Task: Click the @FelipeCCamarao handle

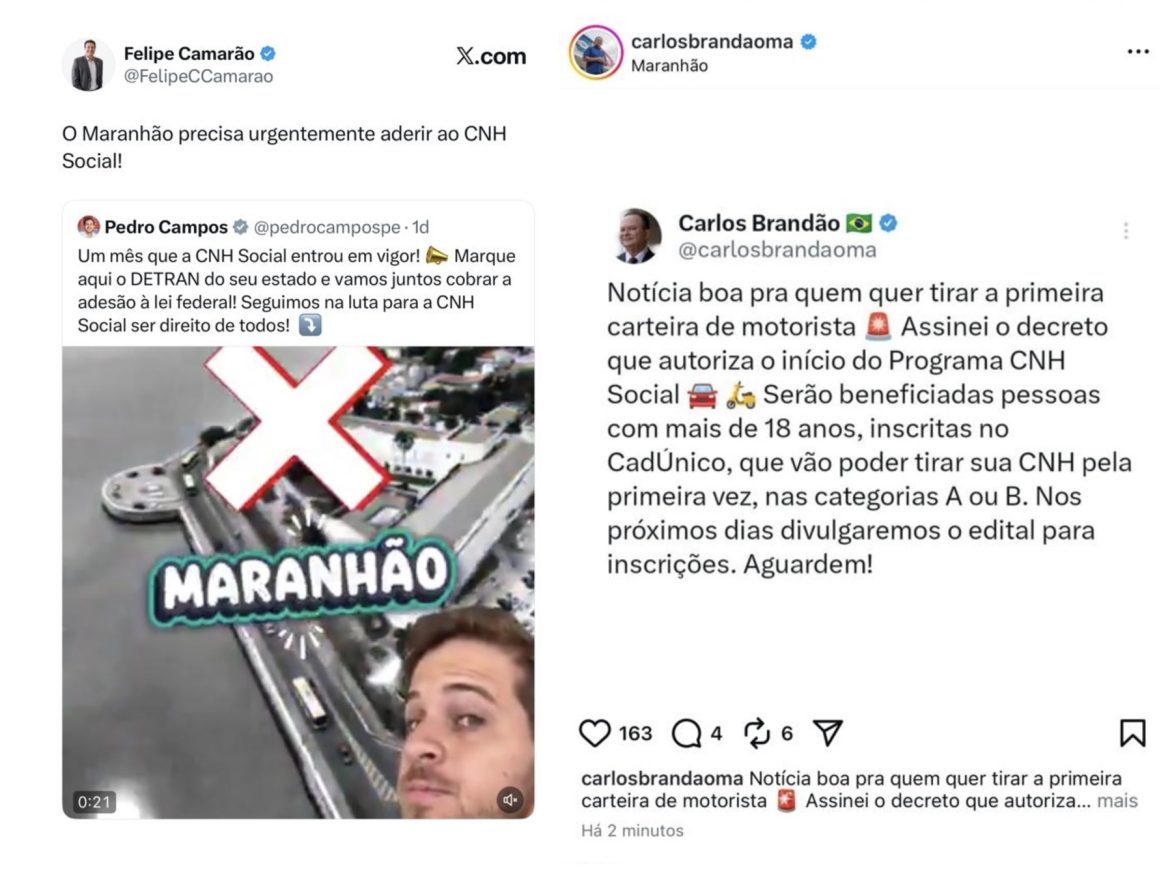Action: tap(198, 76)
